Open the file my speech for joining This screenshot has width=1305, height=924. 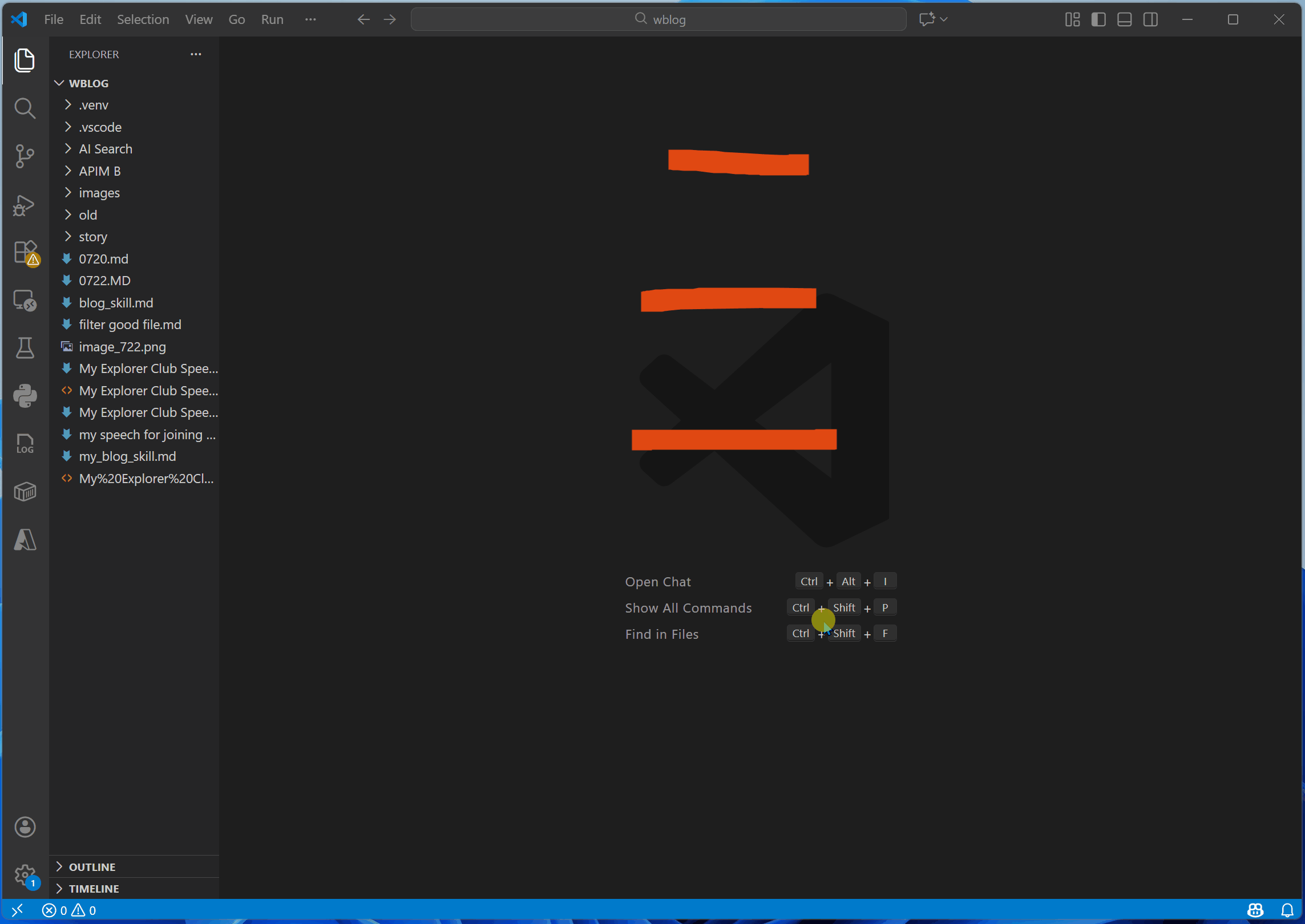click(x=134, y=435)
